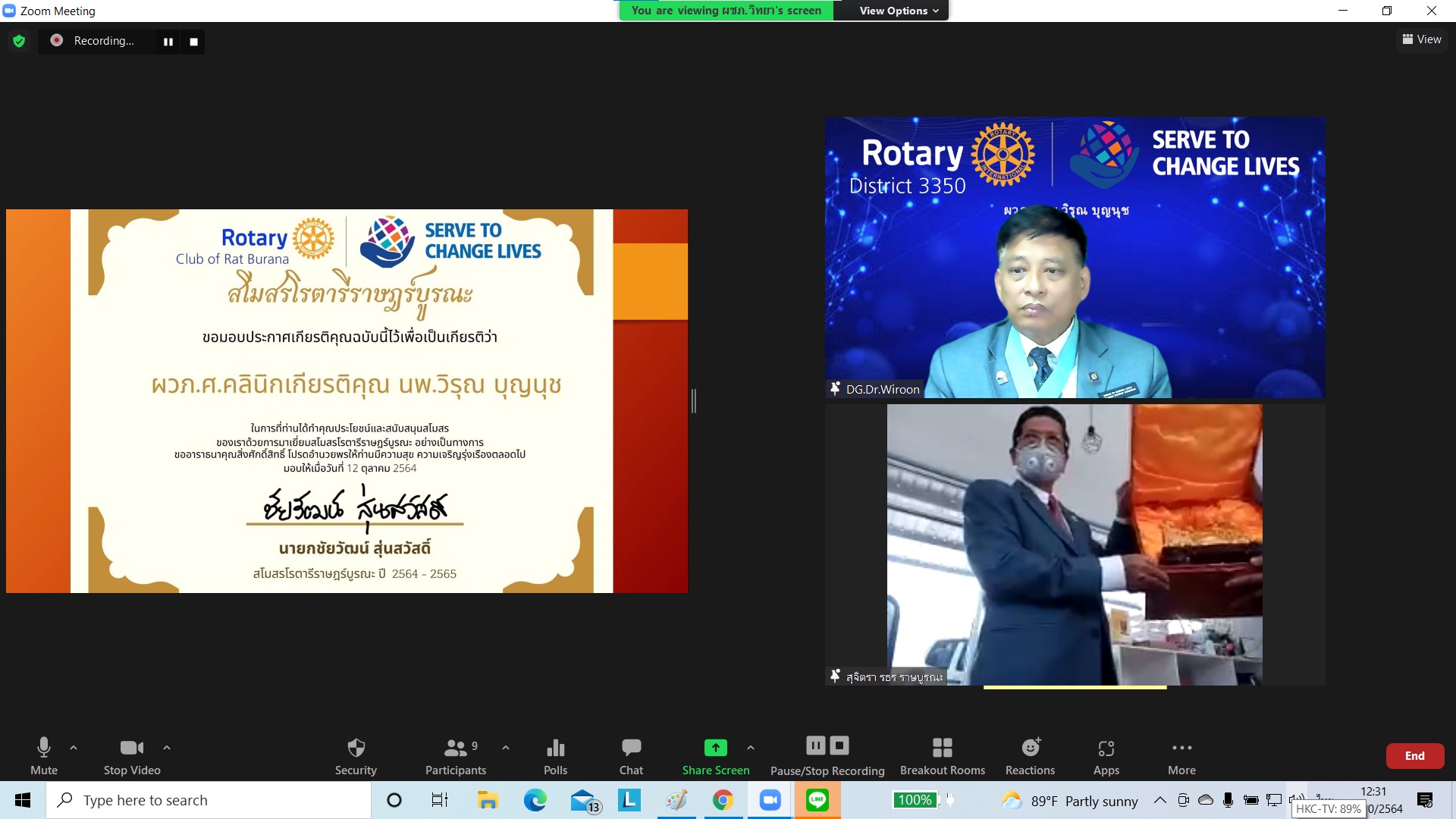Click the red End button
The height and width of the screenshot is (819, 1456).
pyautogui.click(x=1415, y=756)
